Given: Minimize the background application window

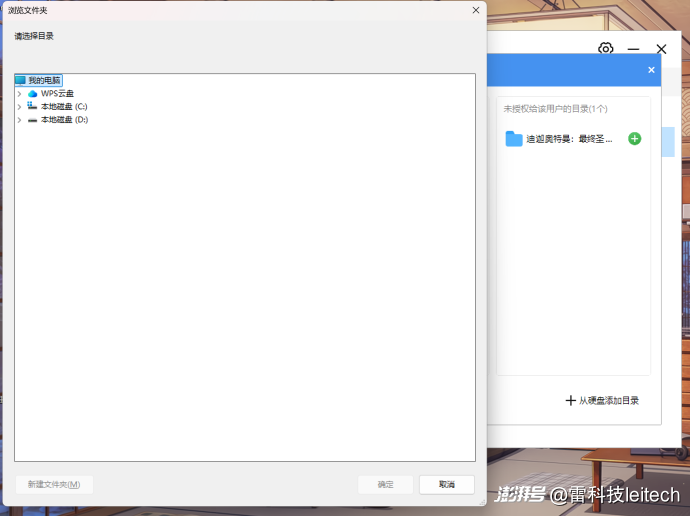Looking at the screenshot, I should [x=633, y=49].
